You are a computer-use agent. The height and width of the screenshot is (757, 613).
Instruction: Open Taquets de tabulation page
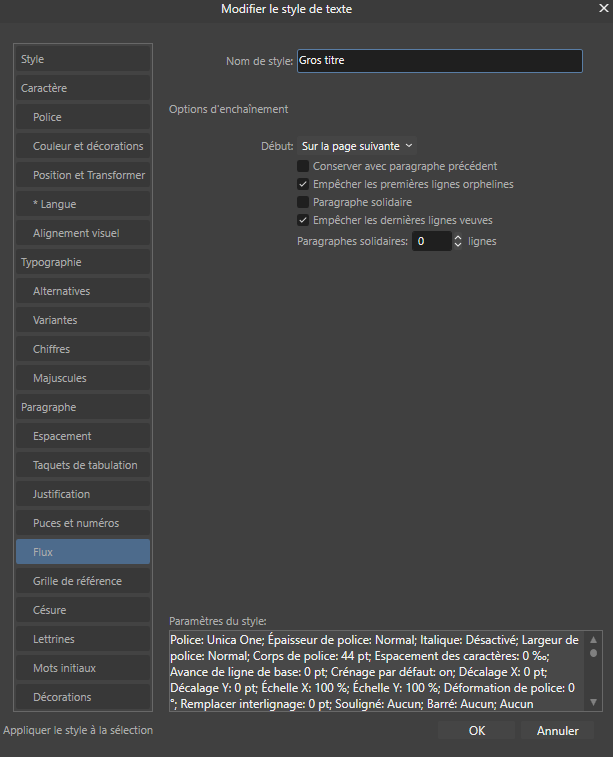click(x=83, y=465)
